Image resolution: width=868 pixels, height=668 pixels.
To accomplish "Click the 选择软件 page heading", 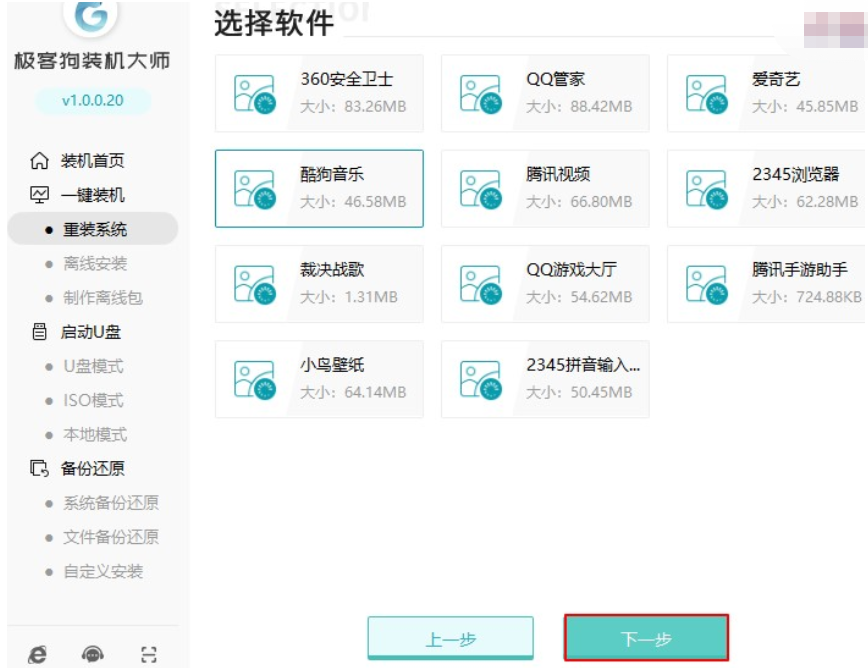I will (x=274, y=24).
